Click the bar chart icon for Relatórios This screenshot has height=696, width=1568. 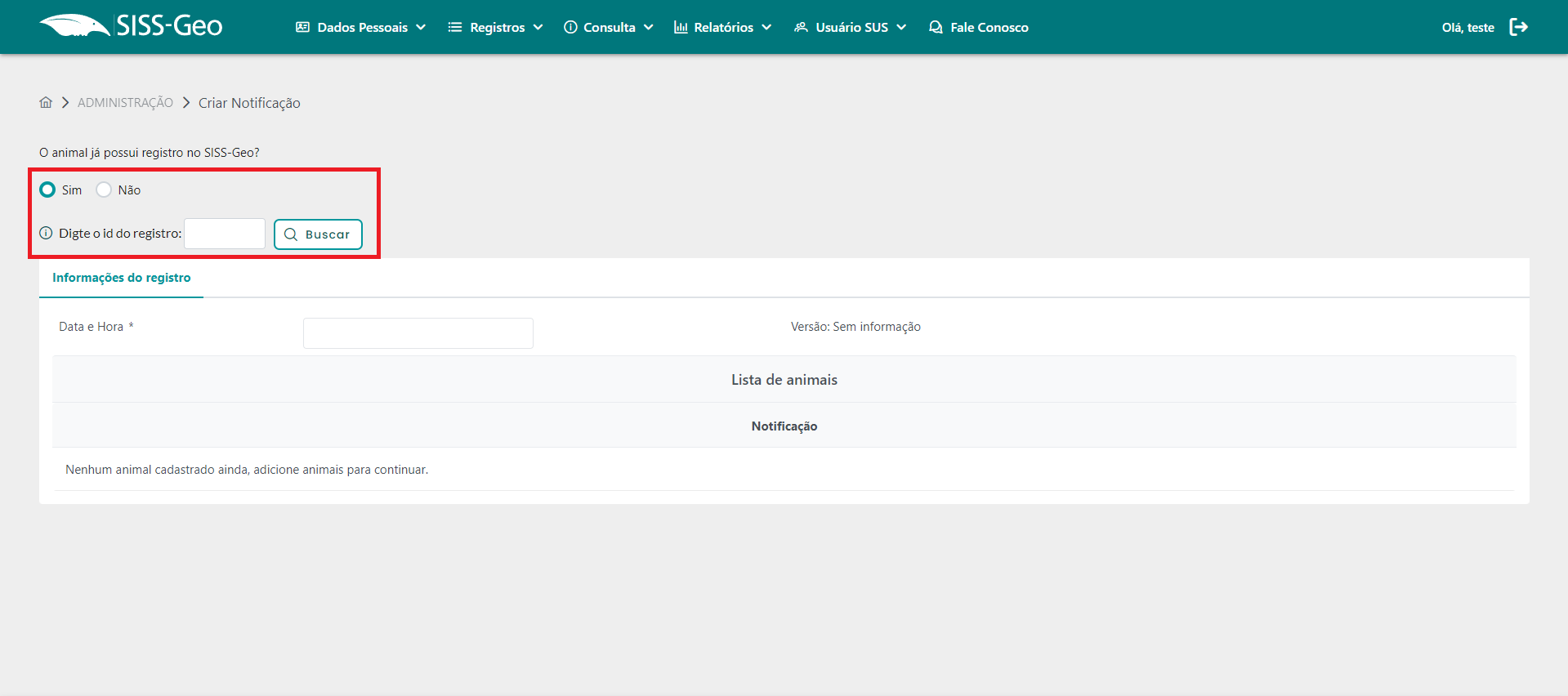tap(680, 27)
